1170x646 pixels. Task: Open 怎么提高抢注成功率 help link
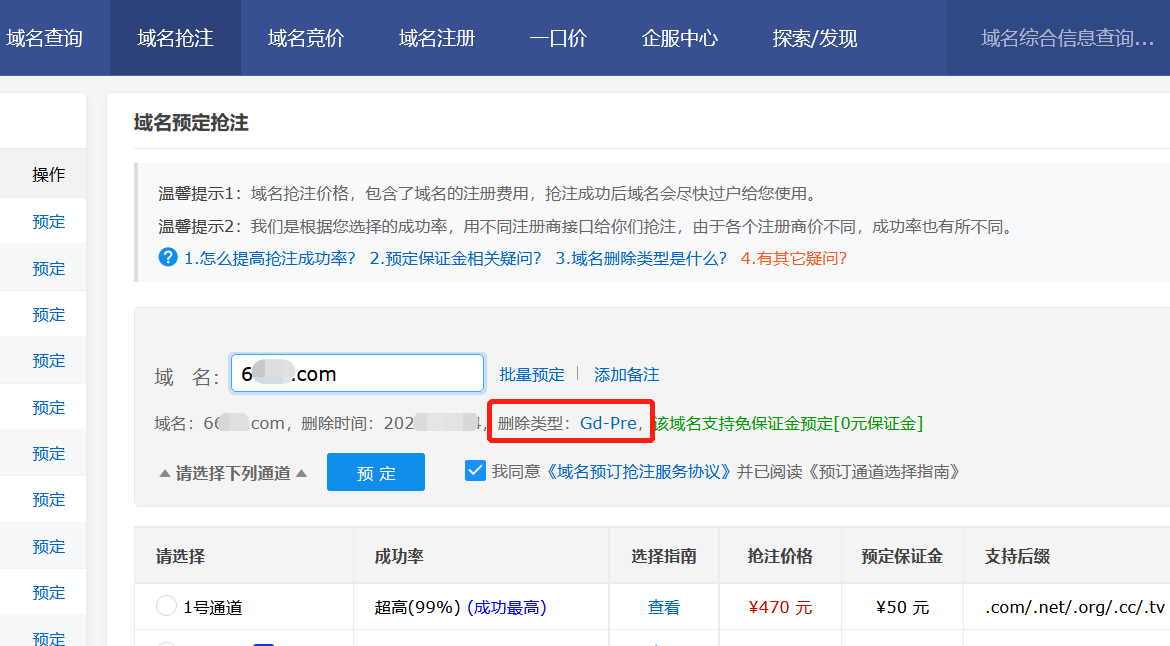coord(270,258)
